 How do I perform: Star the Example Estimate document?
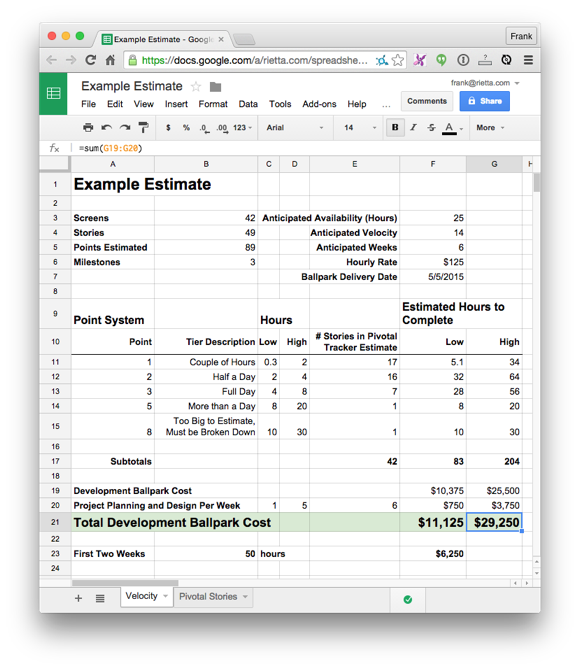click(x=196, y=87)
